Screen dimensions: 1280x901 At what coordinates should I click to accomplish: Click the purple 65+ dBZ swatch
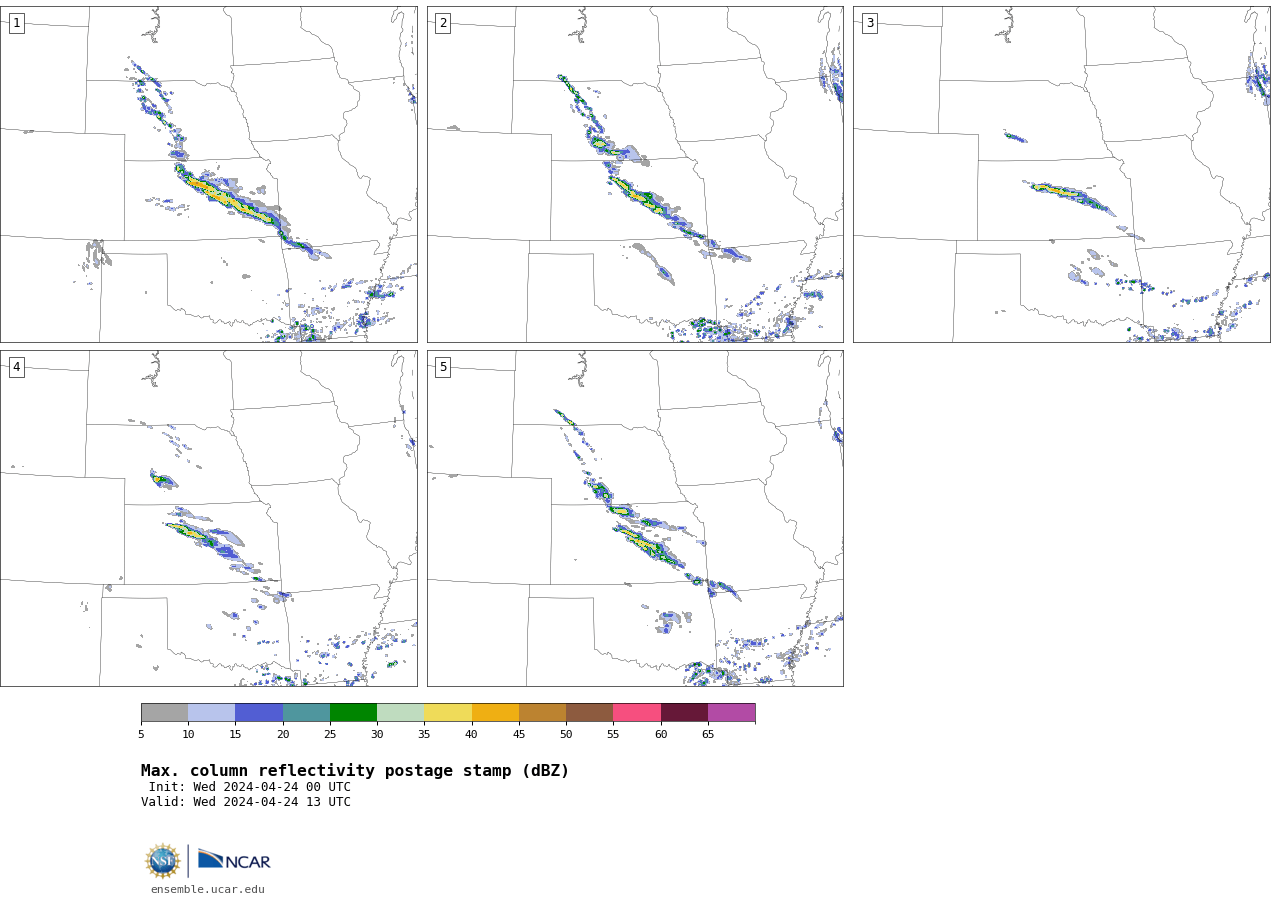[731, 712]
